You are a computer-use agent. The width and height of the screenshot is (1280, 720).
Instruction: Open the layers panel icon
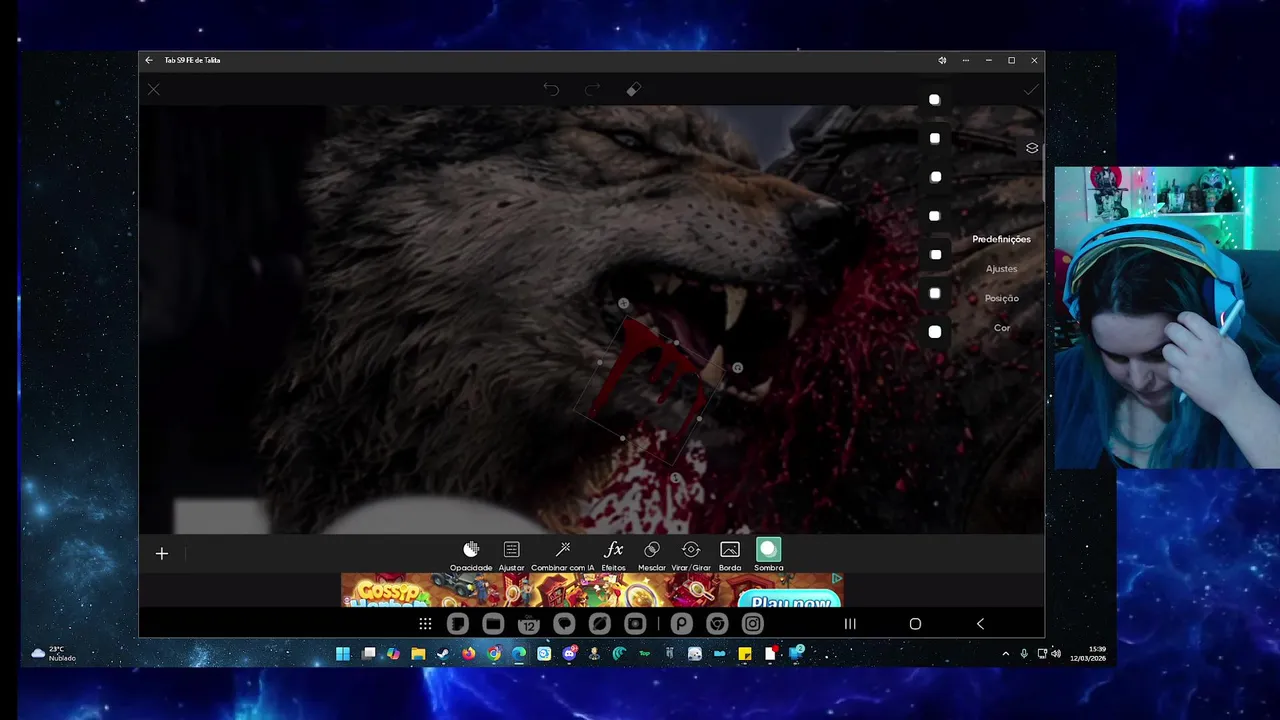pos(1032,148)
